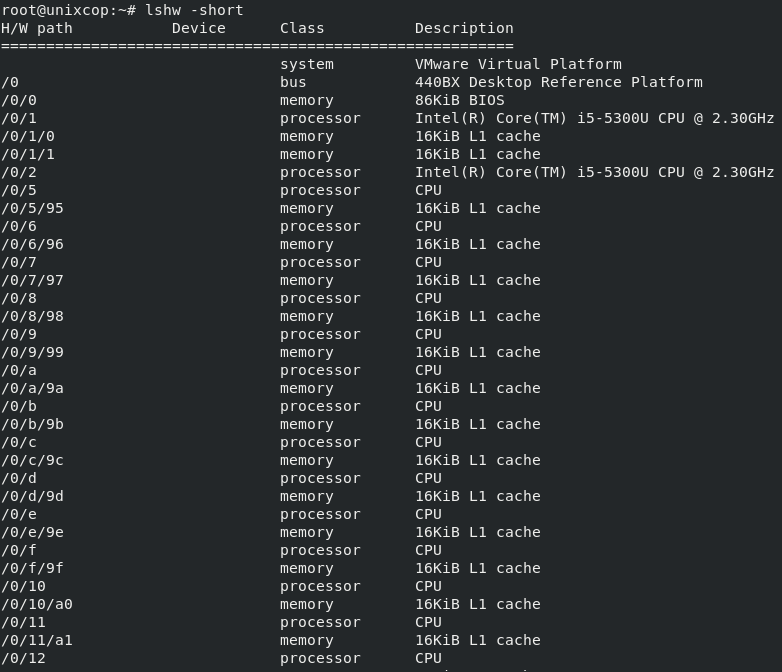Screen dimensions: 782x672
Task: Click the /0/2 hardware path
Action: (x=19, y=173)
